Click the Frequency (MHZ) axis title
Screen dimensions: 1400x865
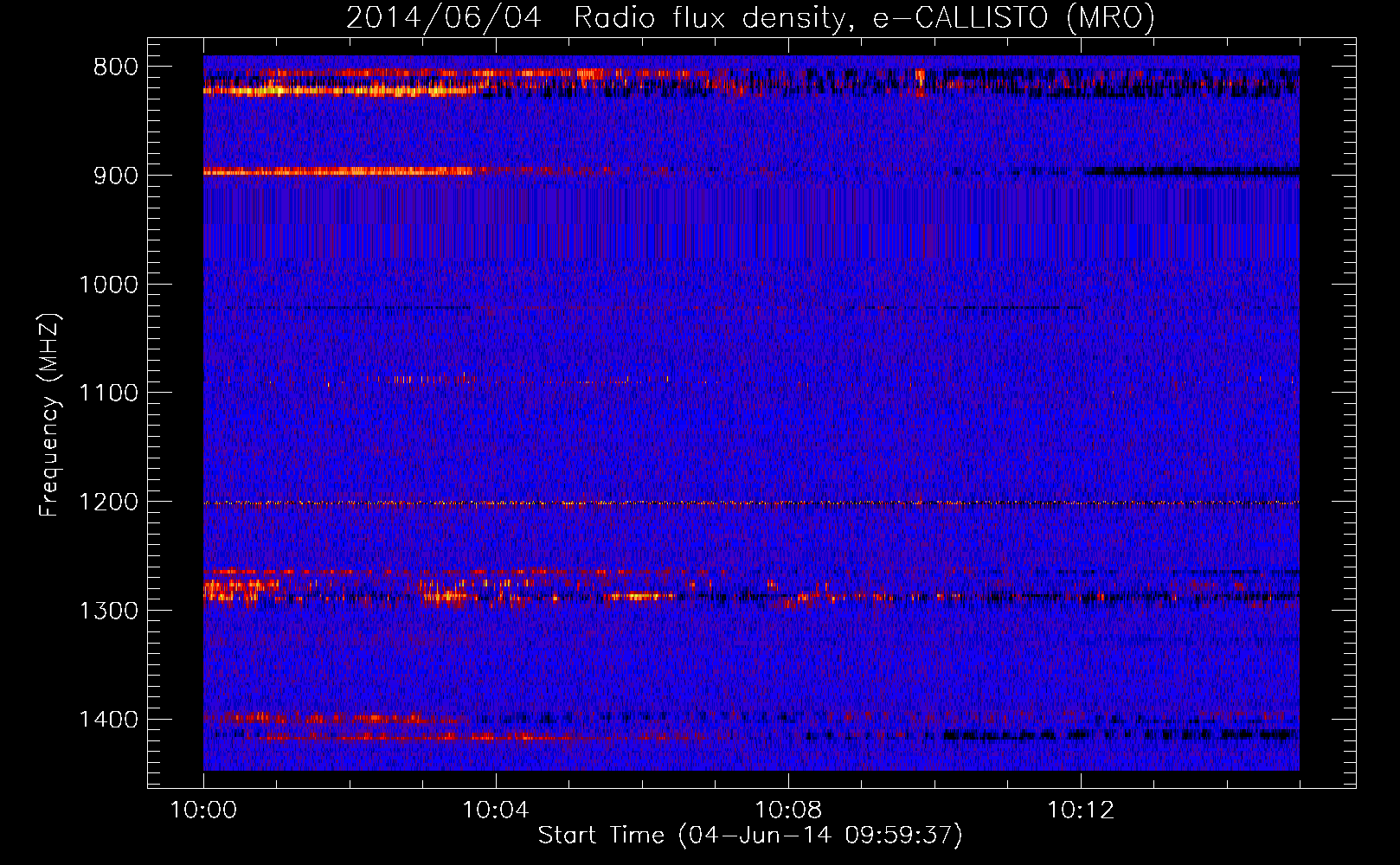[50, 415]
